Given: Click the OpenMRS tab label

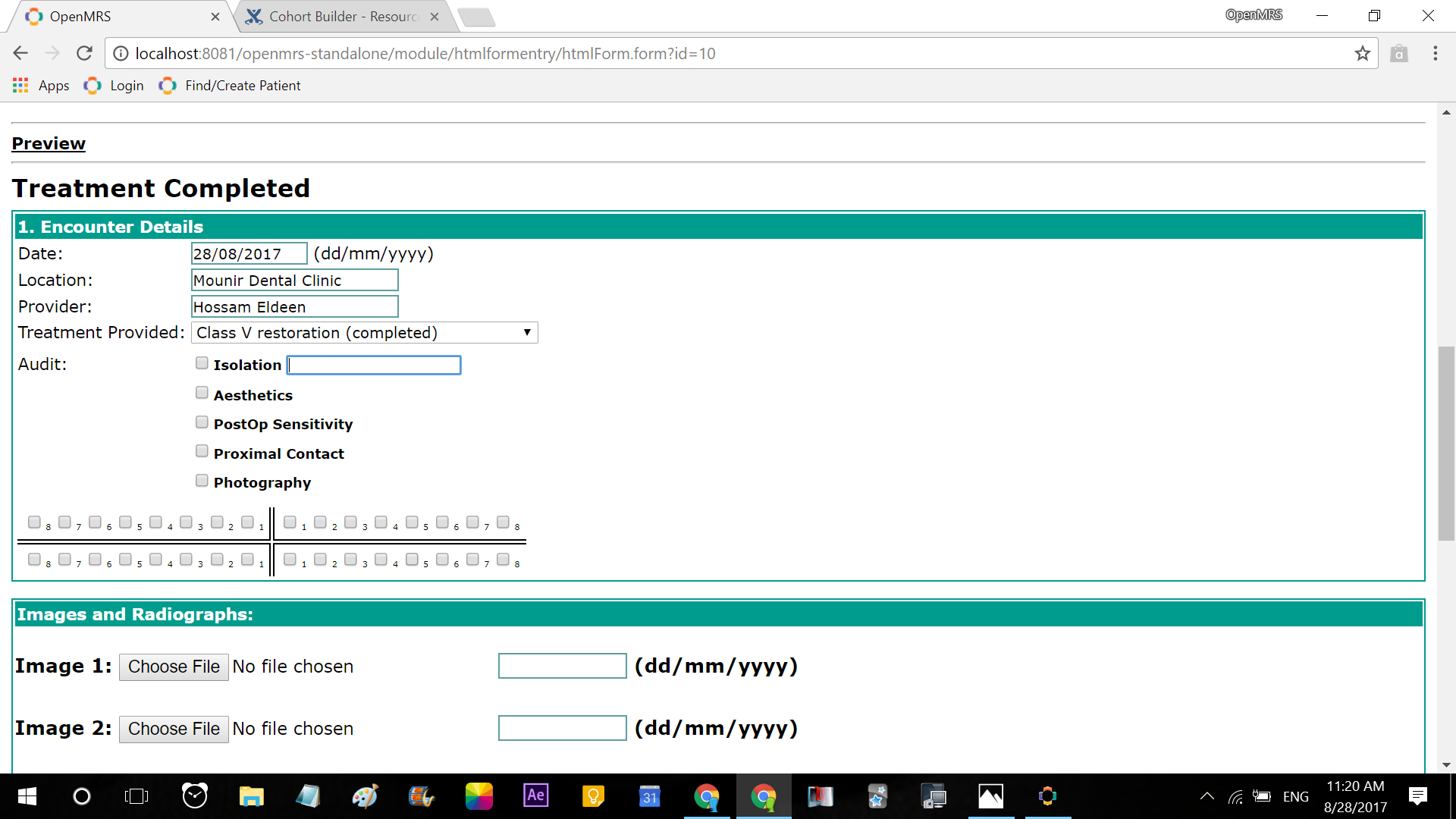Looking at the screenshot, I should [81, 16].
